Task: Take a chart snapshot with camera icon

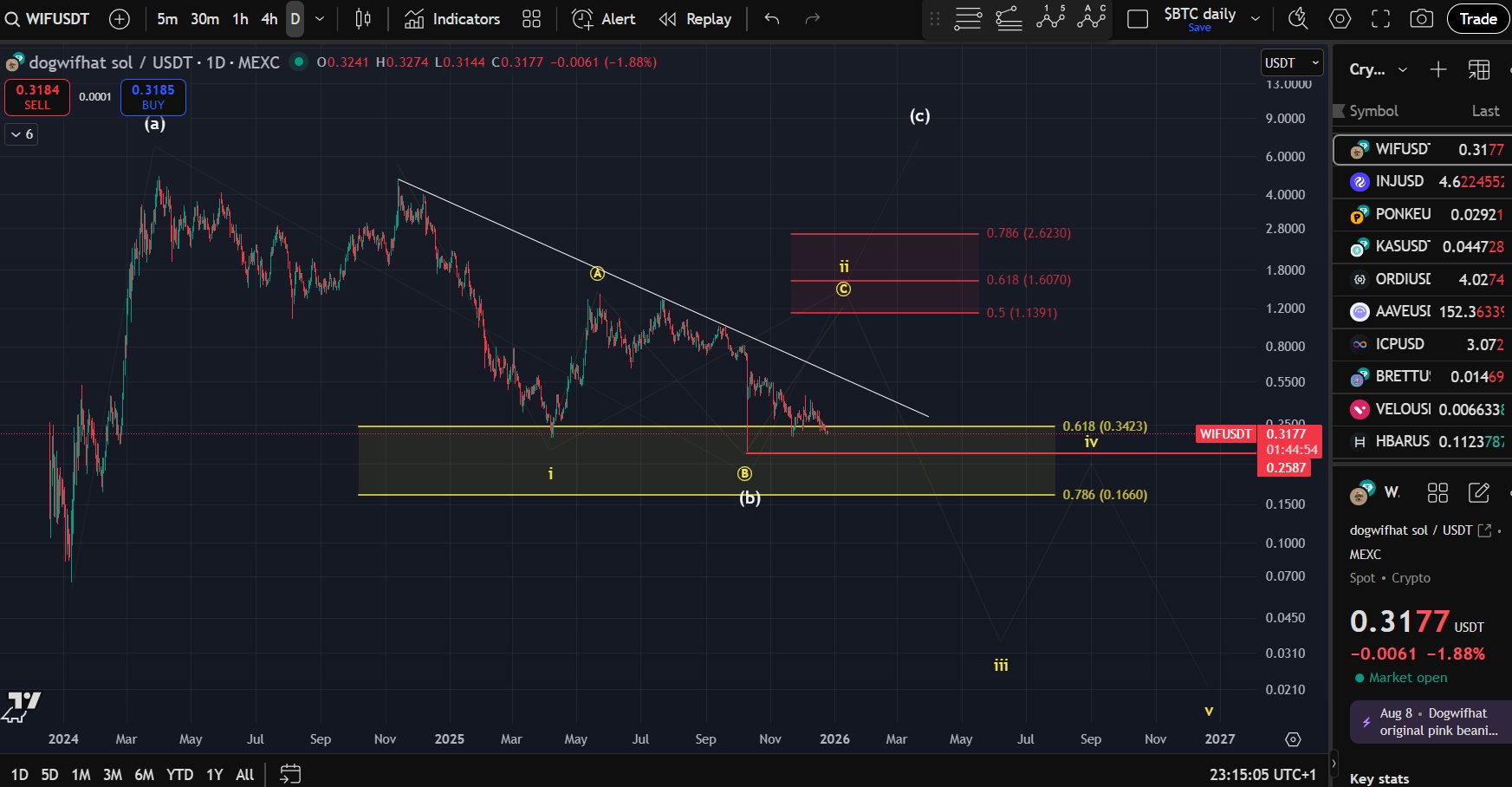Action: pyautogui.click(x=1421, y=19)
